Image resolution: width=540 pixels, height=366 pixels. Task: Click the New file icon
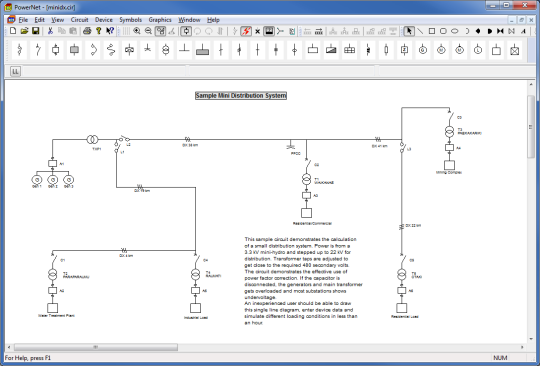pos(13,31)
